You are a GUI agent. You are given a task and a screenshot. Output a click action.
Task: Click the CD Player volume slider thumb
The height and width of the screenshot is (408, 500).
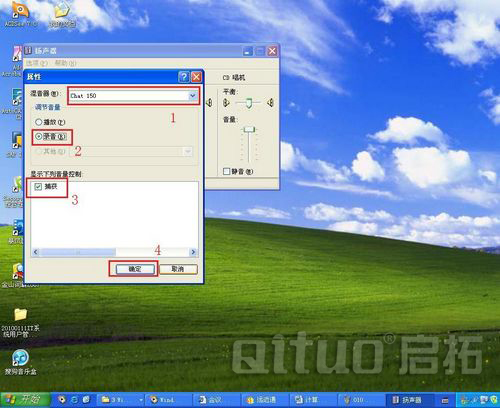[x=249, y=130]
